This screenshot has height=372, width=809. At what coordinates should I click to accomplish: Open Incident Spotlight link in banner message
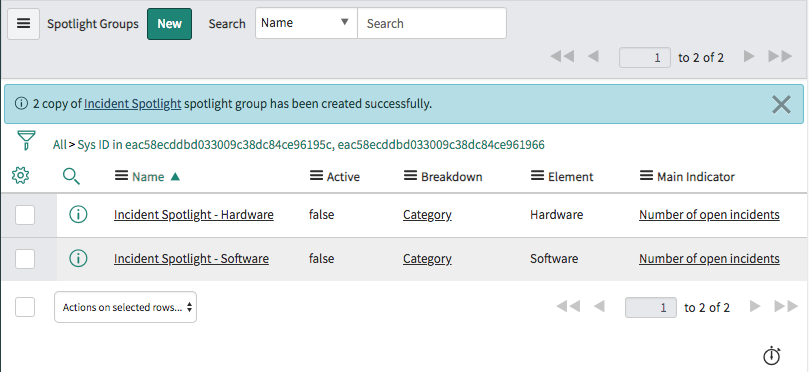click(133, 104)
